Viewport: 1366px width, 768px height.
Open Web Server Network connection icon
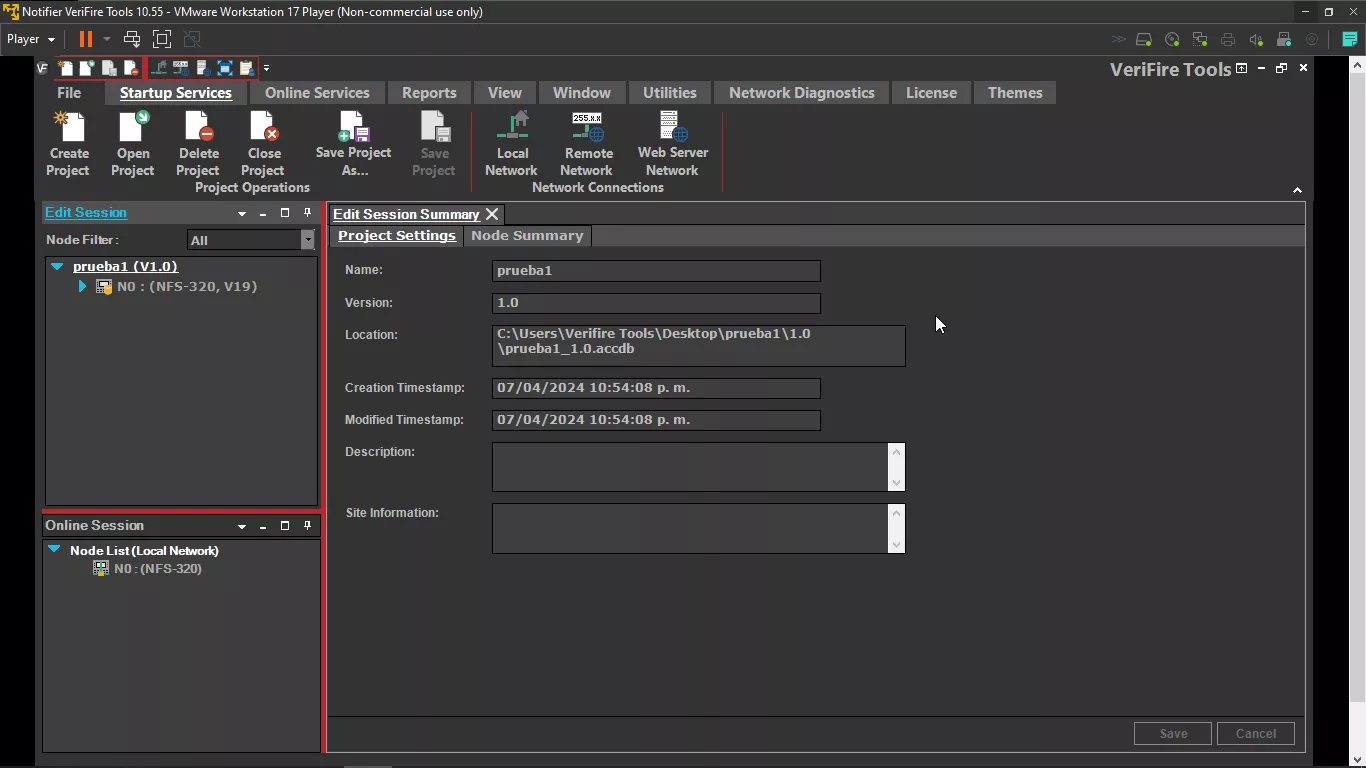[x=673, y=126]
